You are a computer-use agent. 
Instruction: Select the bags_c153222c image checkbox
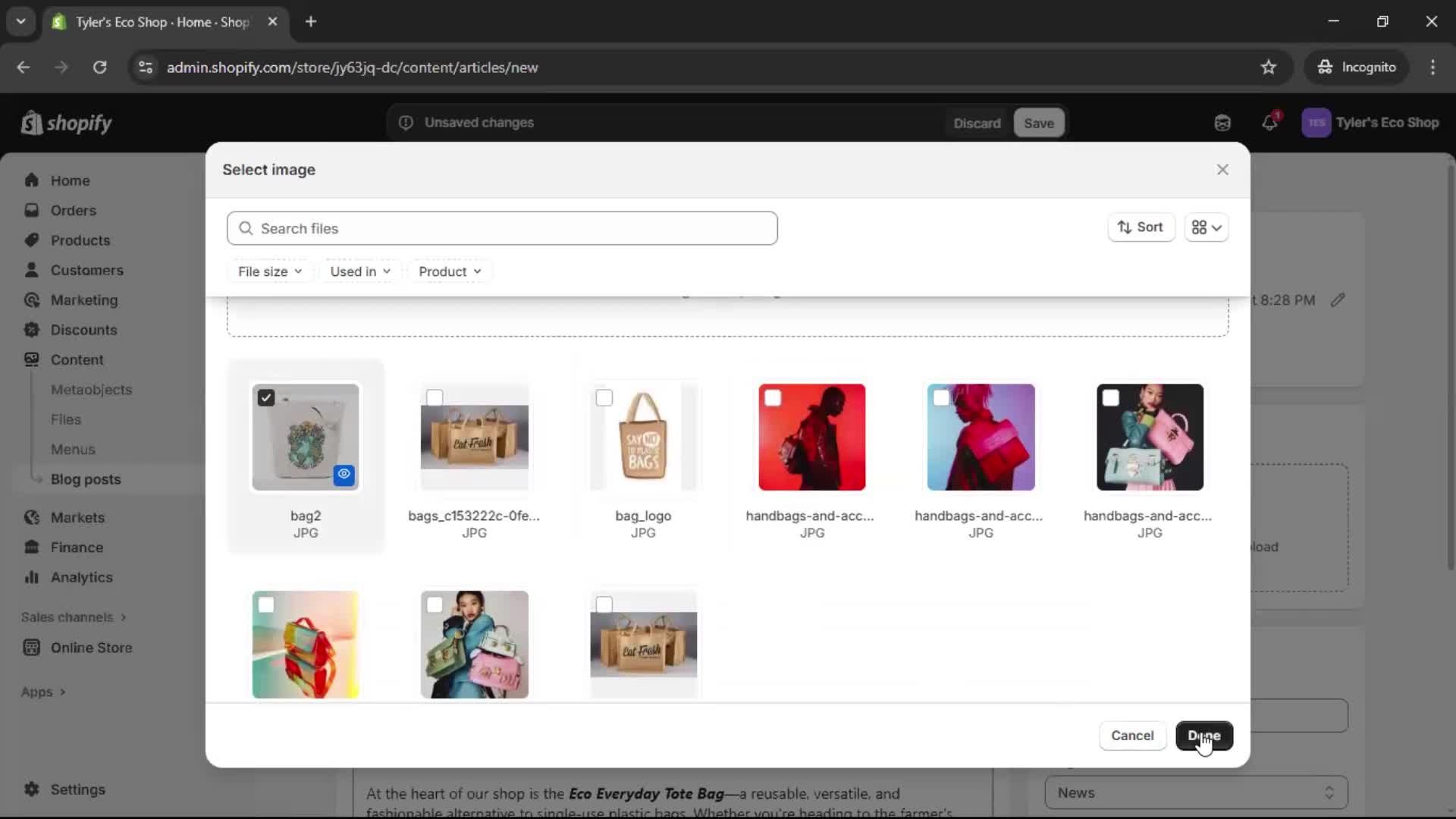(x=435, y=397)
